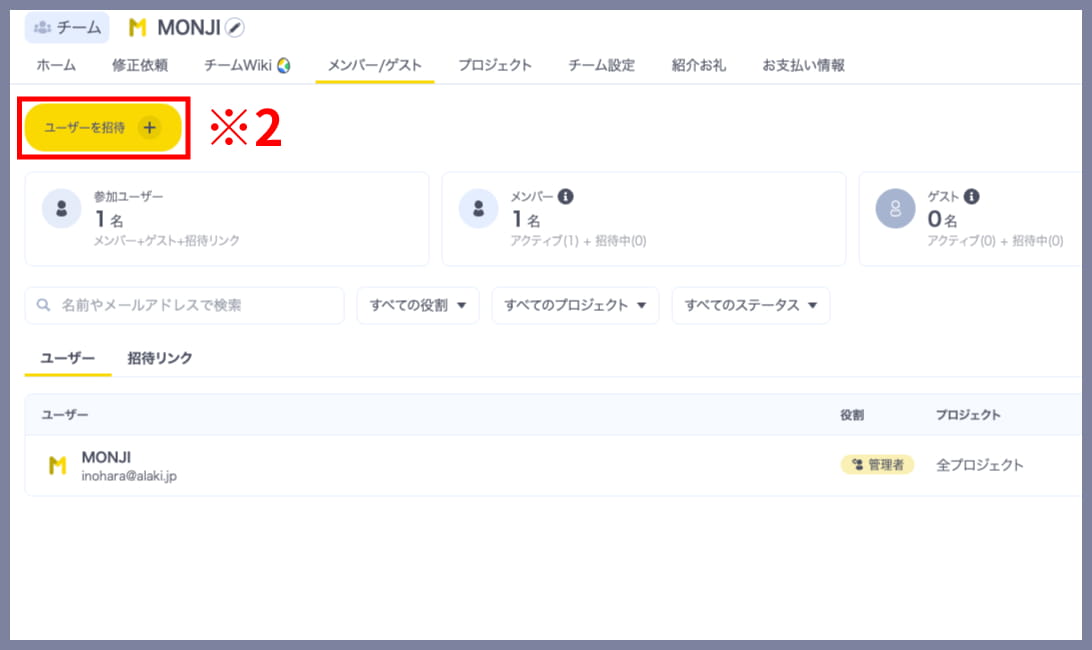
Task: Click the 管理者 role badge
Action: [x=878, y=465]
